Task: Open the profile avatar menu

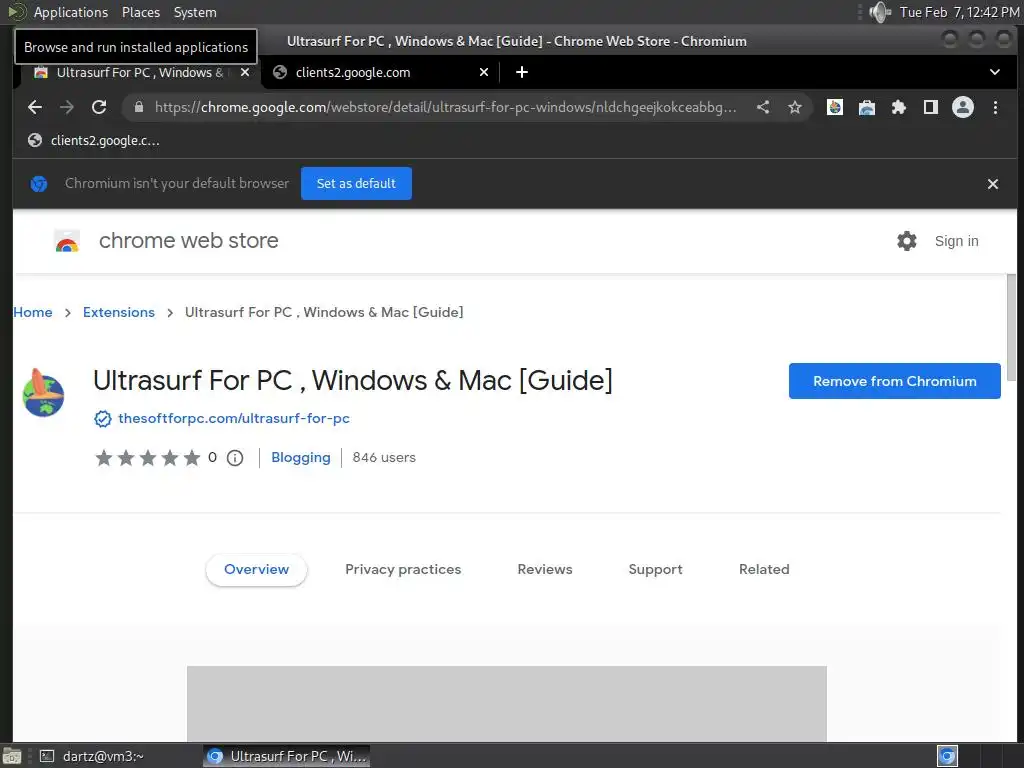Action: point(963,107)
